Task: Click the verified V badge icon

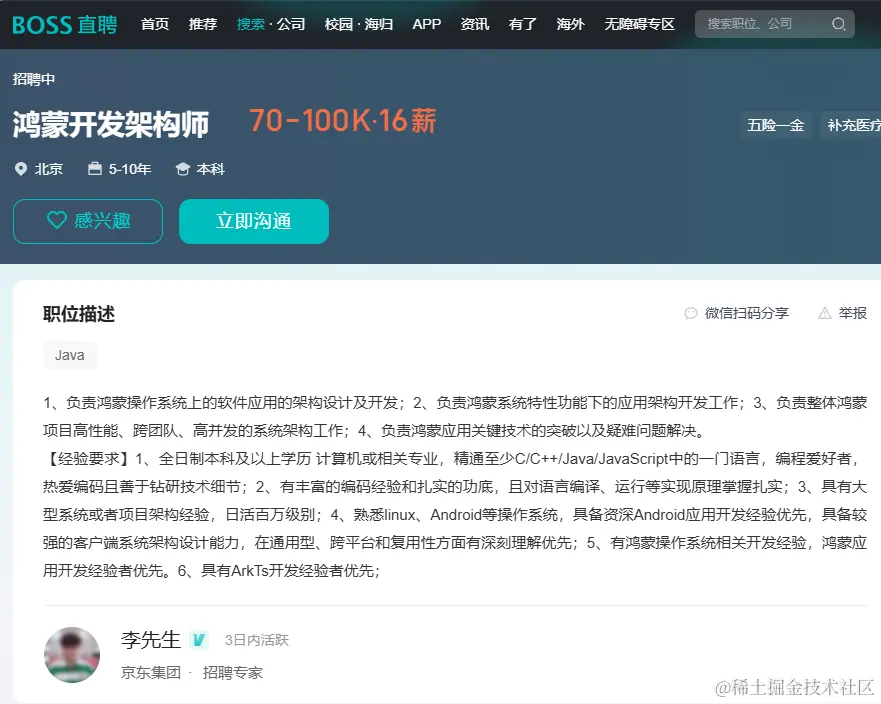Action: point(199,640)
